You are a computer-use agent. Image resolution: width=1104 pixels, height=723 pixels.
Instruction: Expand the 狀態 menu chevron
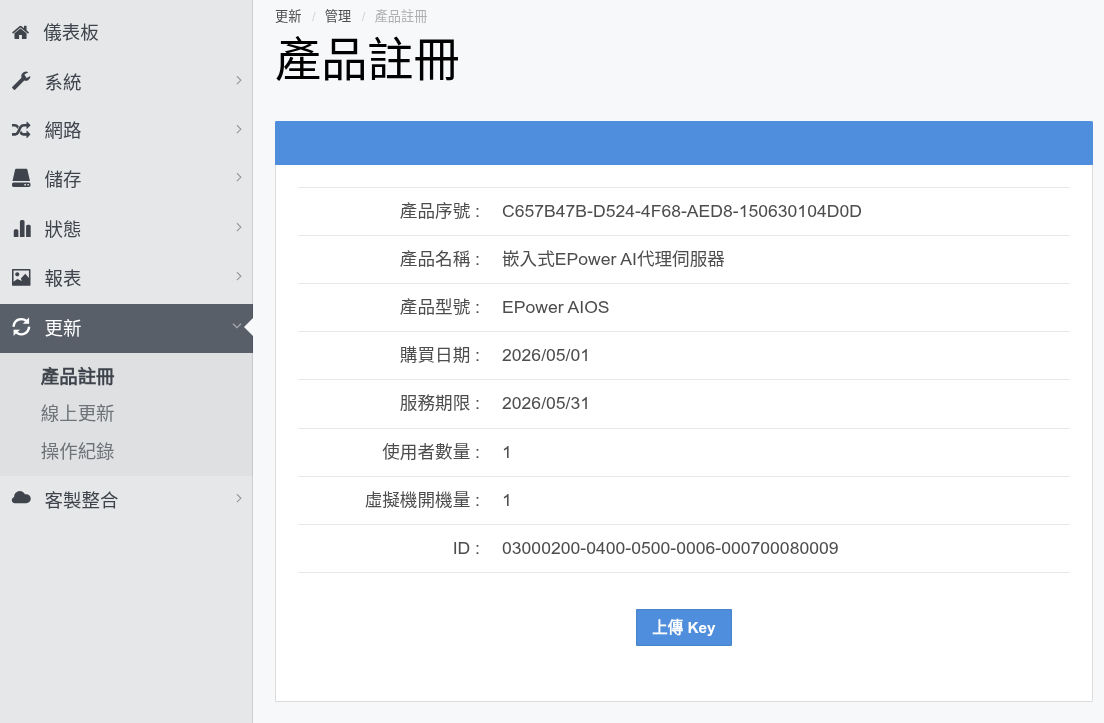tap(239, 227)
